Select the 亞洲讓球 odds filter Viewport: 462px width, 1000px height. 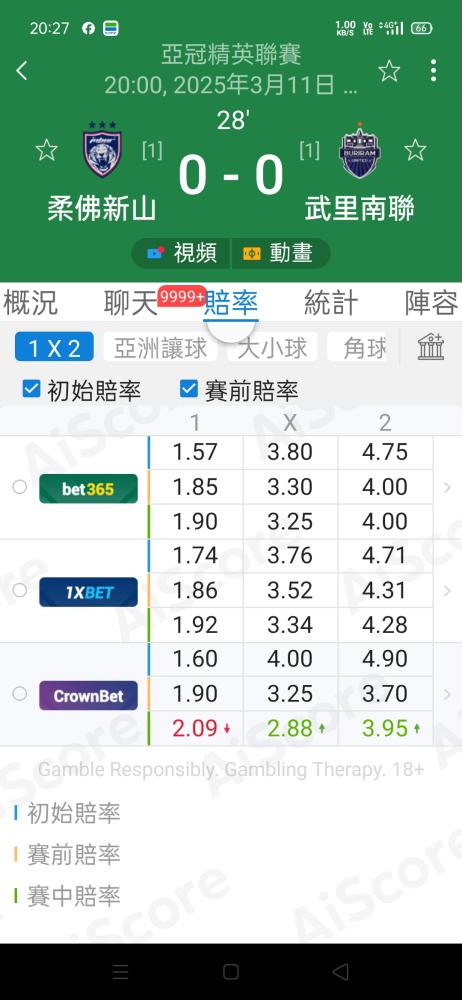coord(160,348)
